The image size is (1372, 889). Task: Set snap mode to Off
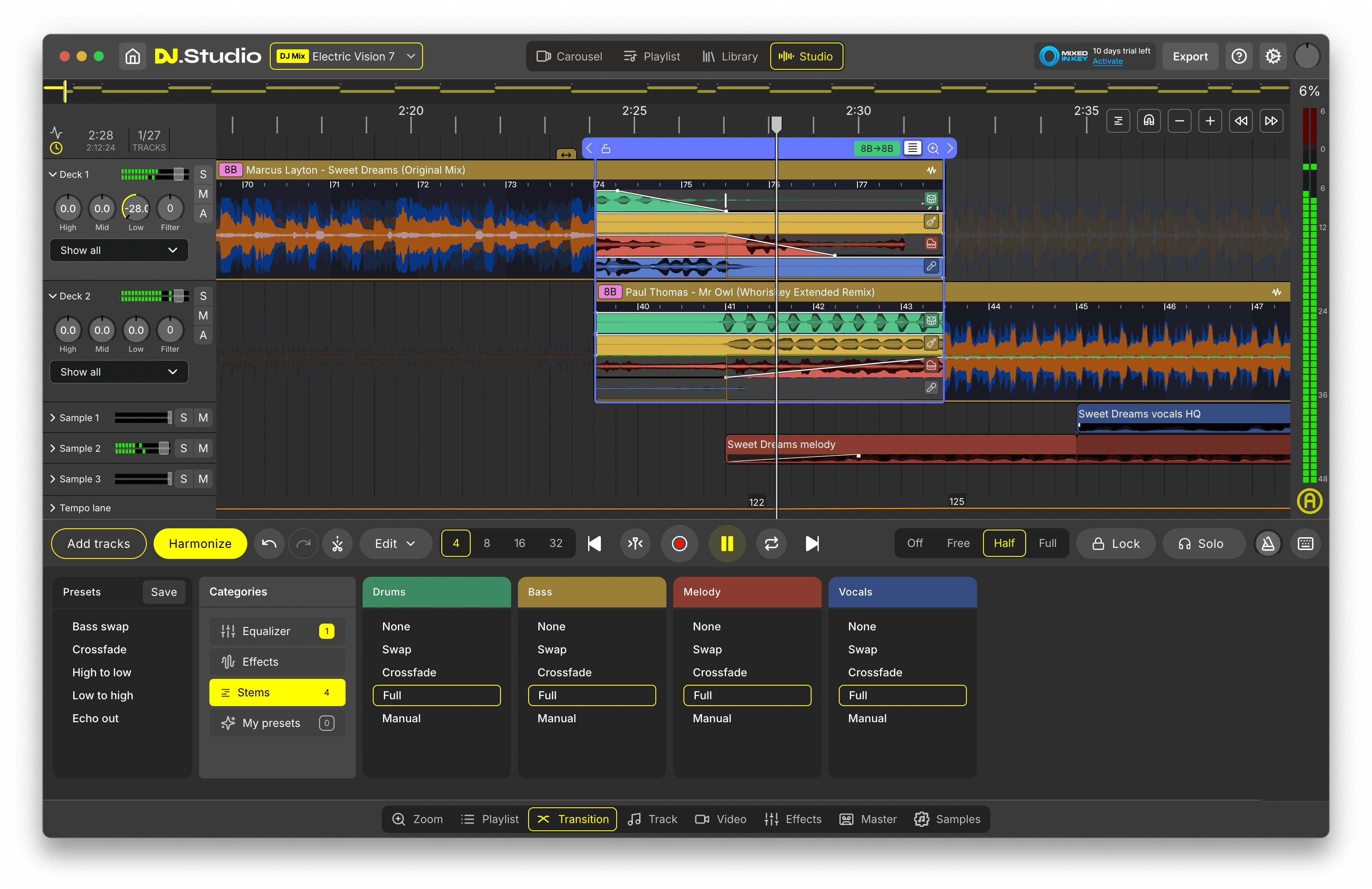point(914,543)
